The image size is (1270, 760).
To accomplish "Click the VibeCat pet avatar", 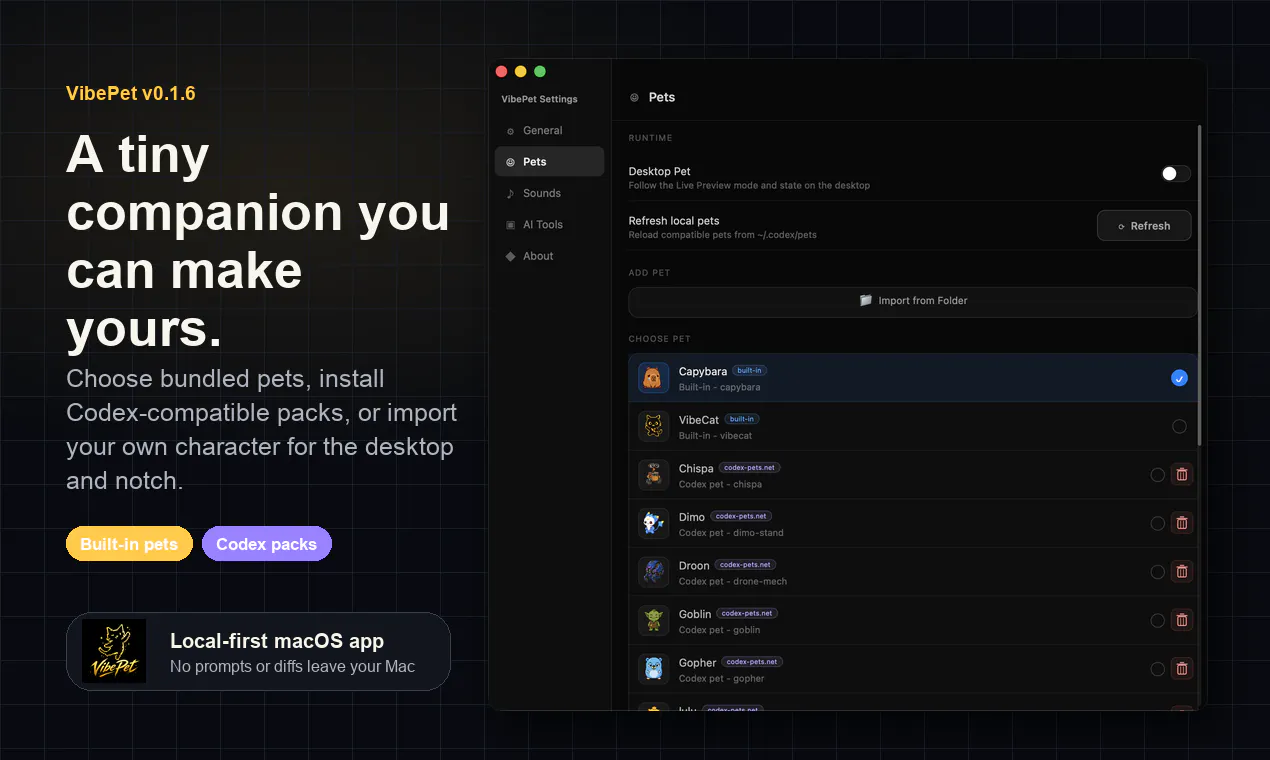I will click(654, 427).
